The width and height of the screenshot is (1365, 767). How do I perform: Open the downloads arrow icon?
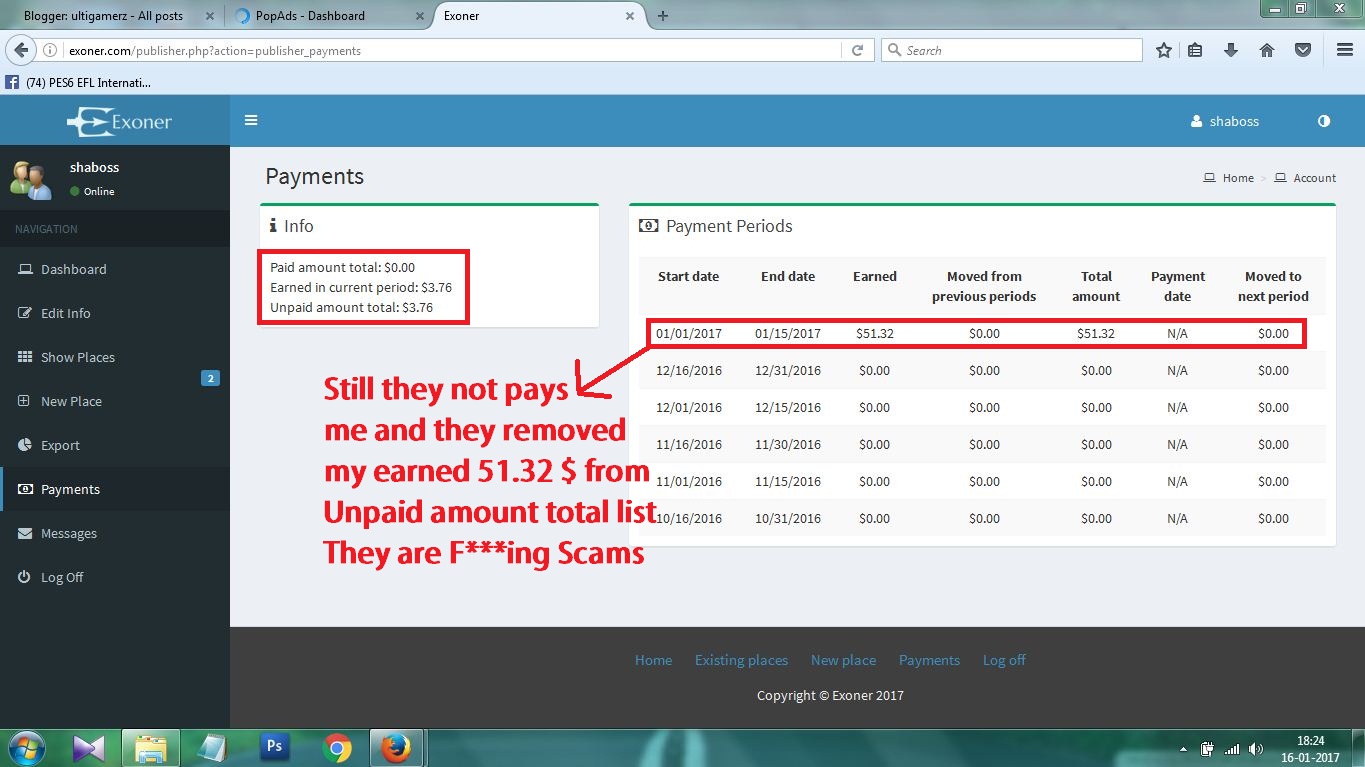[x=1231, y=50]
